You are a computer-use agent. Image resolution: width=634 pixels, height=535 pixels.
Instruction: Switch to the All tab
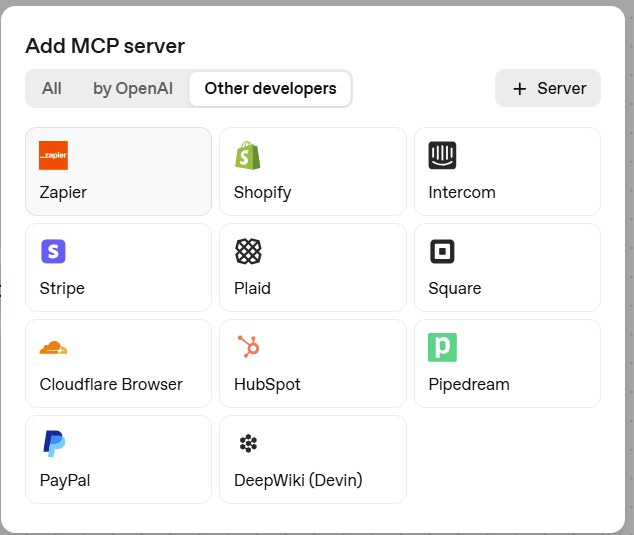click(52, 88)
